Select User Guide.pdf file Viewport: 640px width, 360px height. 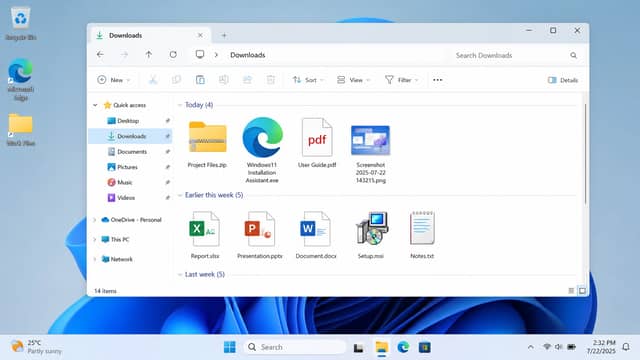coord(317,143)
